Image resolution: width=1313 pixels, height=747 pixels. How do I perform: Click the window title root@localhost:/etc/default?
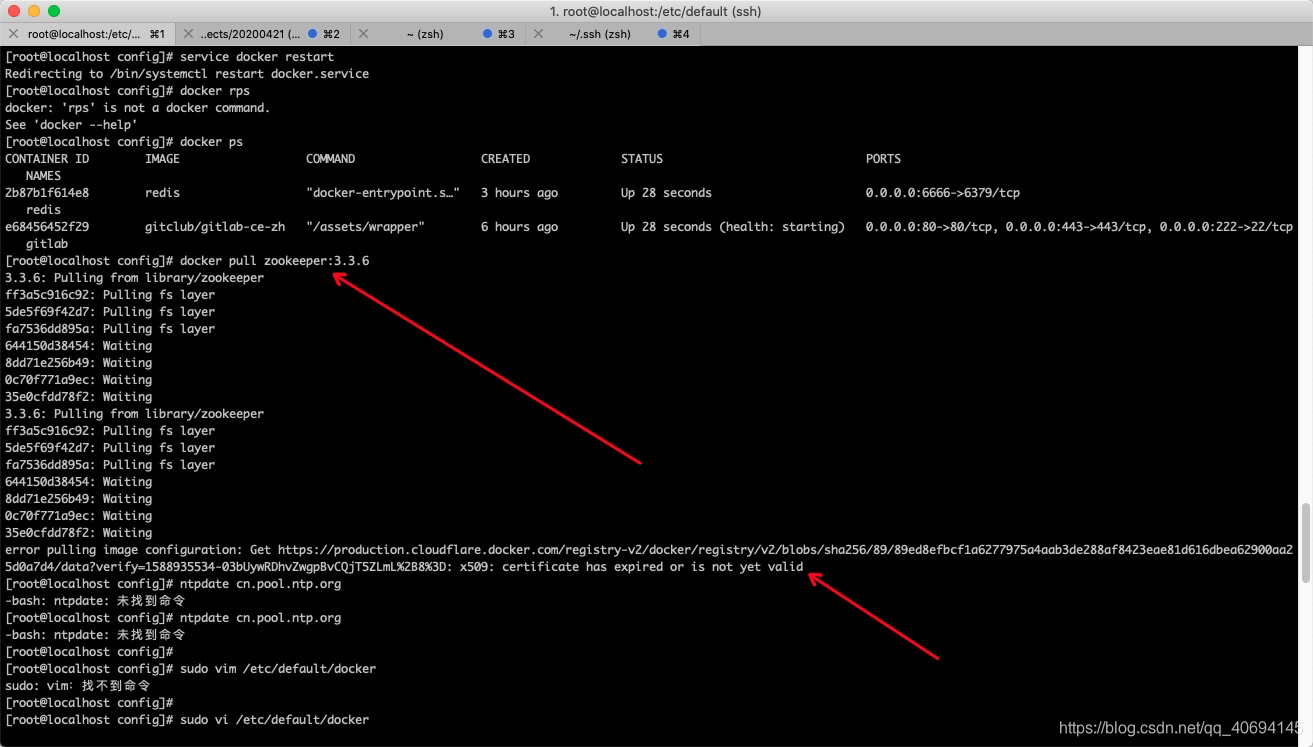tap(656, 11)
